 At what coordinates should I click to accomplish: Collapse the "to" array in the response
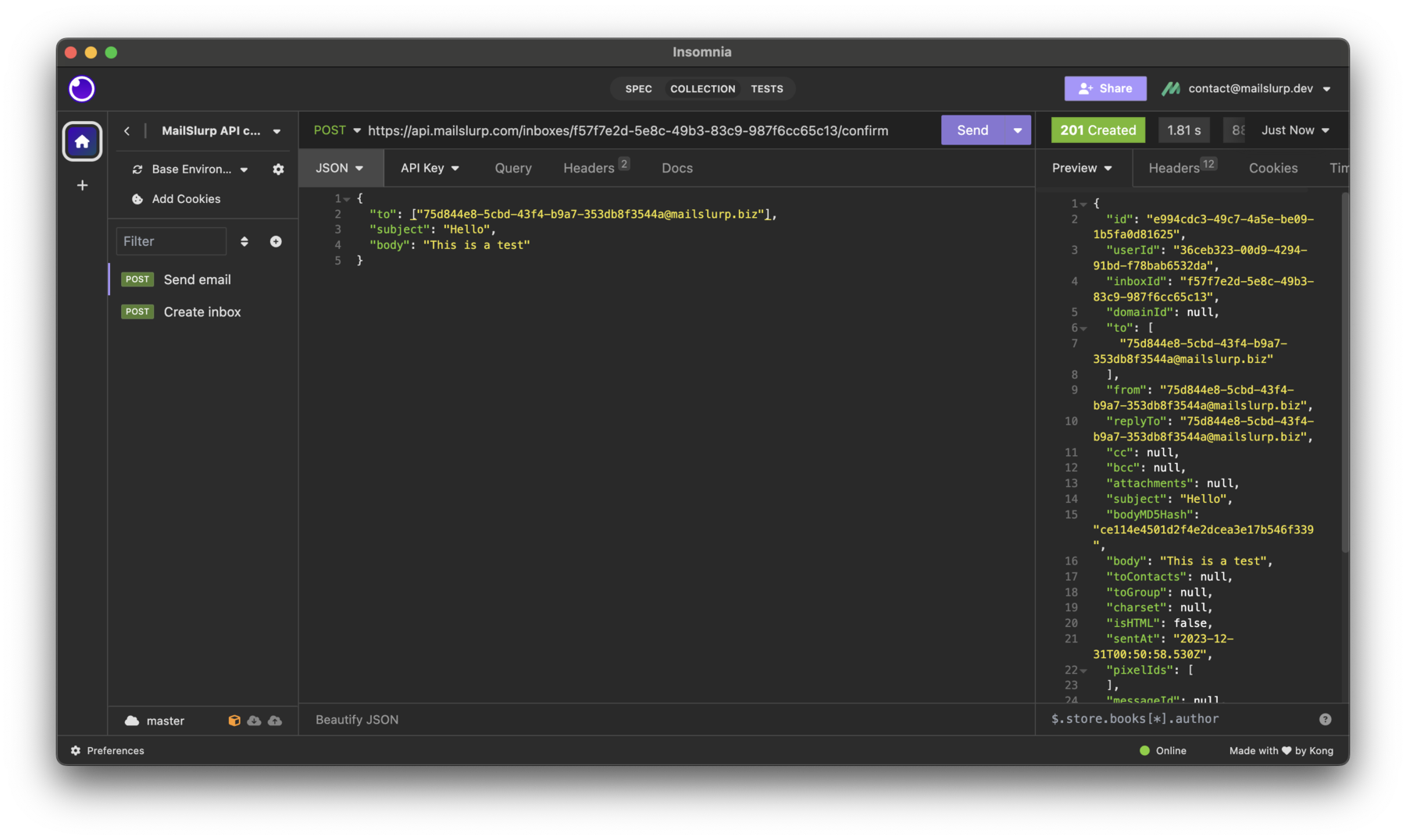(1083, 329)
